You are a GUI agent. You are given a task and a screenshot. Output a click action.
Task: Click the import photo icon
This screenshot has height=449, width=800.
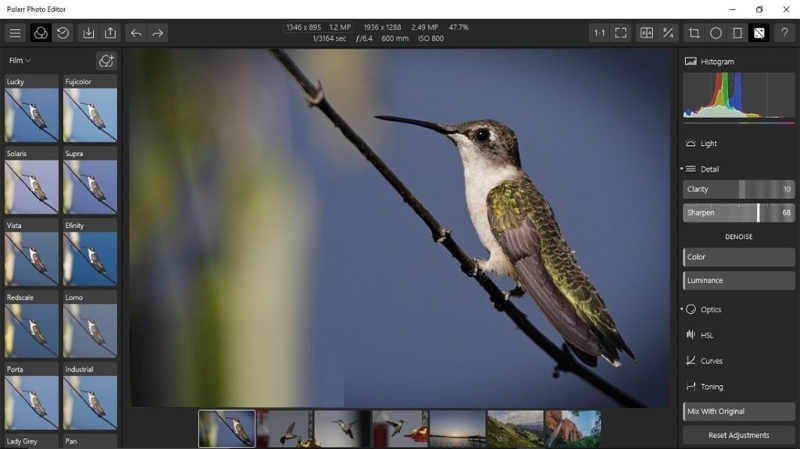[x=88, y=33]
